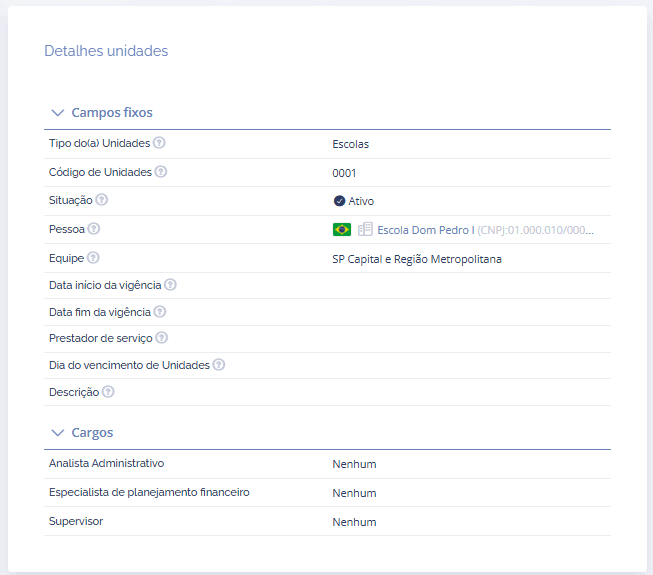
Task: Open the Escola Dom Pedro I link
Action: (x=426, y=230)
